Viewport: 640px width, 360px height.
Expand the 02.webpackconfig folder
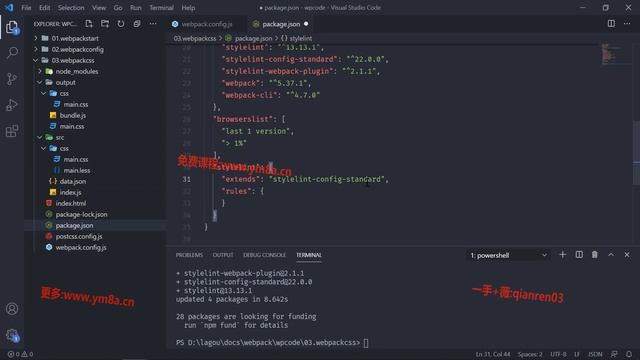pyautogui.click(x=77, y=49)
